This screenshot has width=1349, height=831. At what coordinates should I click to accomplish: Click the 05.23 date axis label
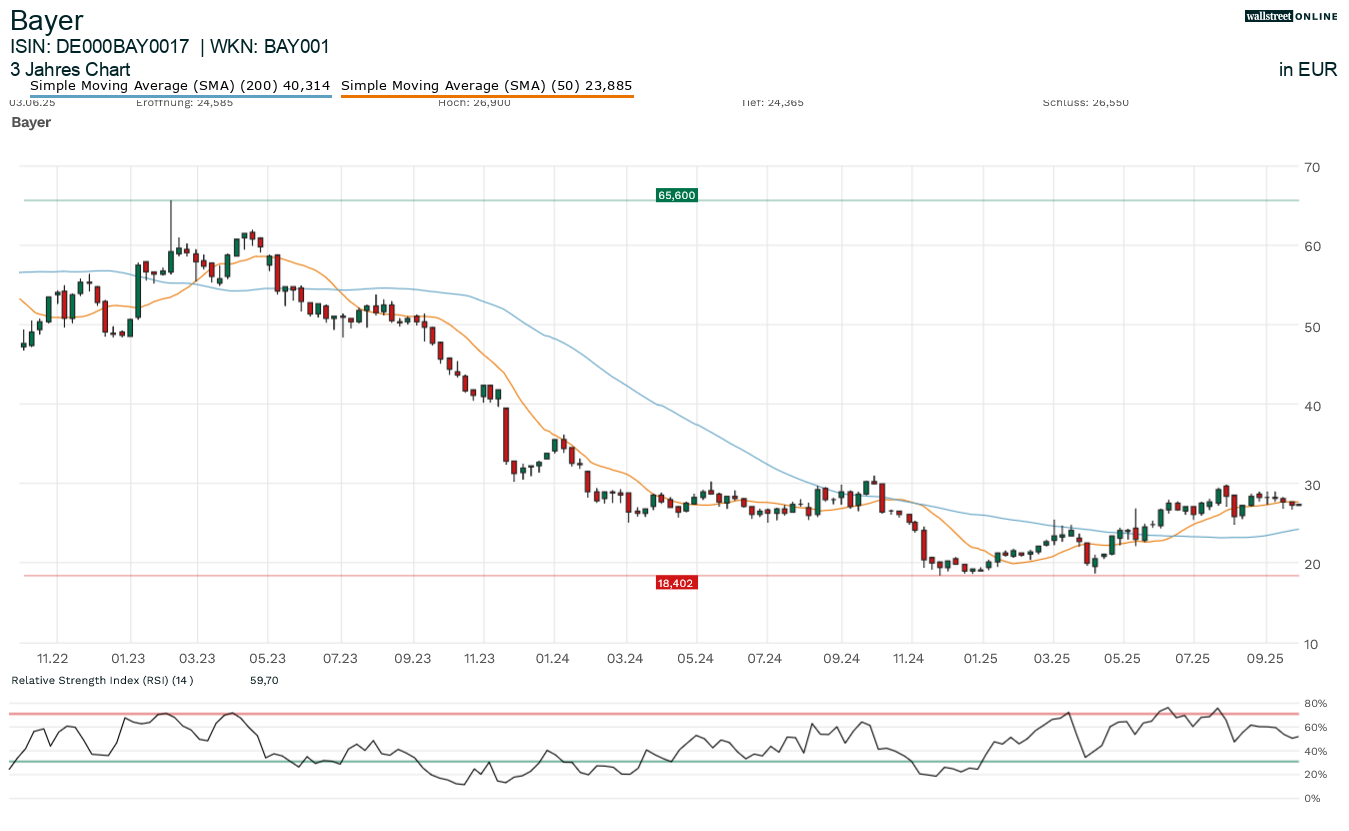coord(267,658)
